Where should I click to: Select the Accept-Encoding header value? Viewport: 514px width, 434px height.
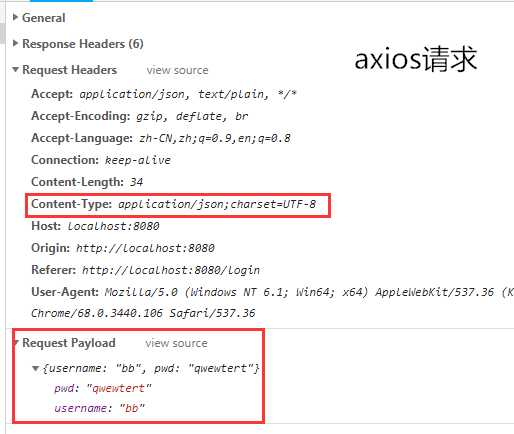coord(192,116)
